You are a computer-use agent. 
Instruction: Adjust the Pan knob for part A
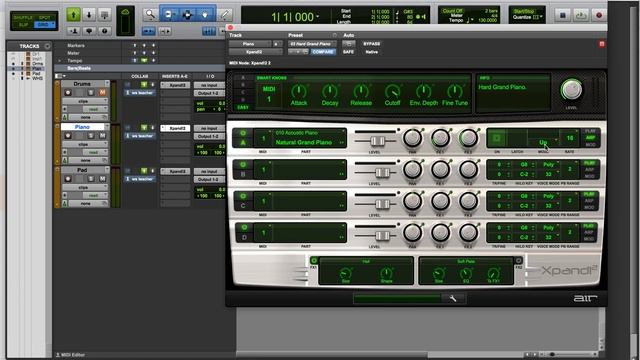click(x=412, y=138)
